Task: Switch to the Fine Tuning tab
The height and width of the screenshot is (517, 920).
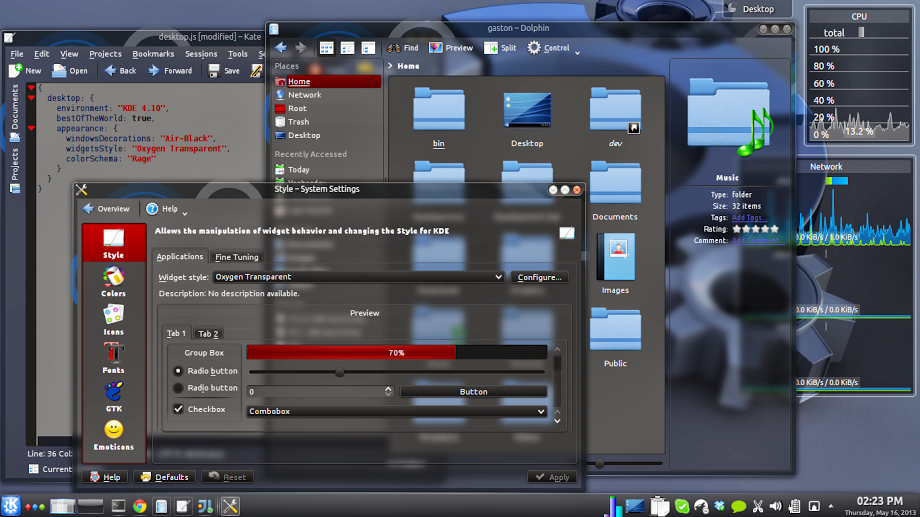Action: [x=236, y=256]
